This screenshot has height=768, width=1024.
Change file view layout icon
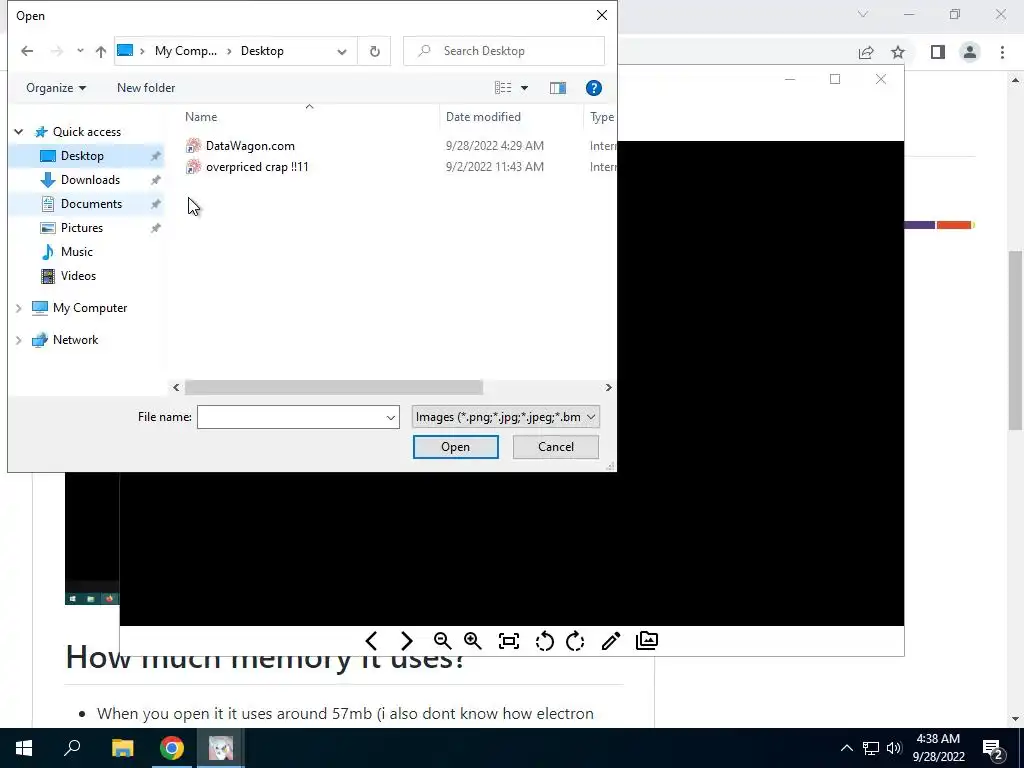[x=503, y=88]
